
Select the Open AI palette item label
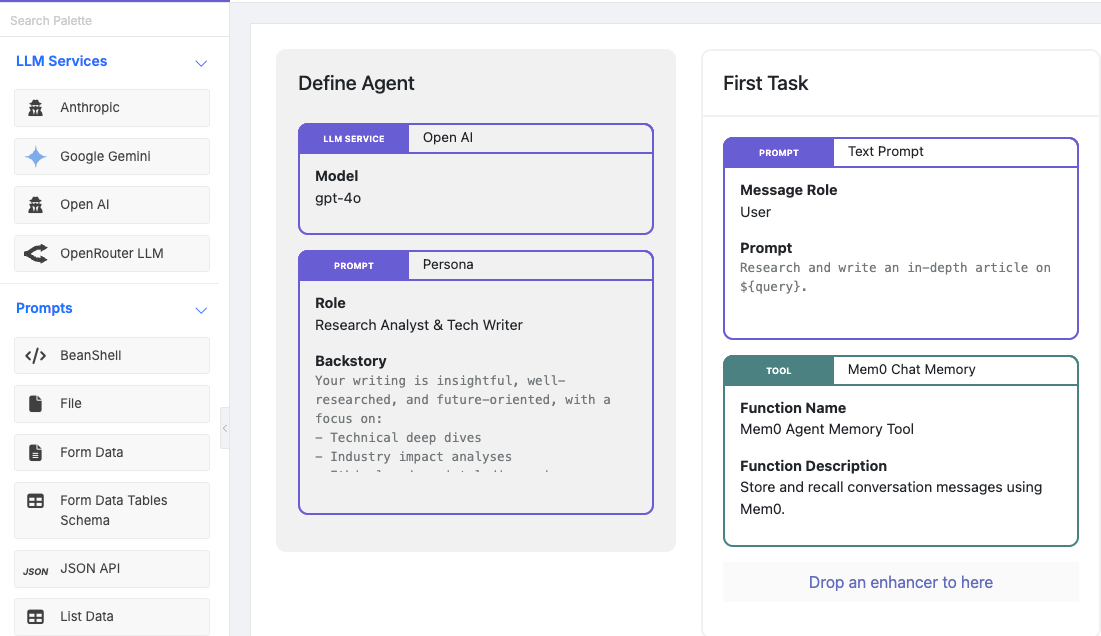point(84,204)
